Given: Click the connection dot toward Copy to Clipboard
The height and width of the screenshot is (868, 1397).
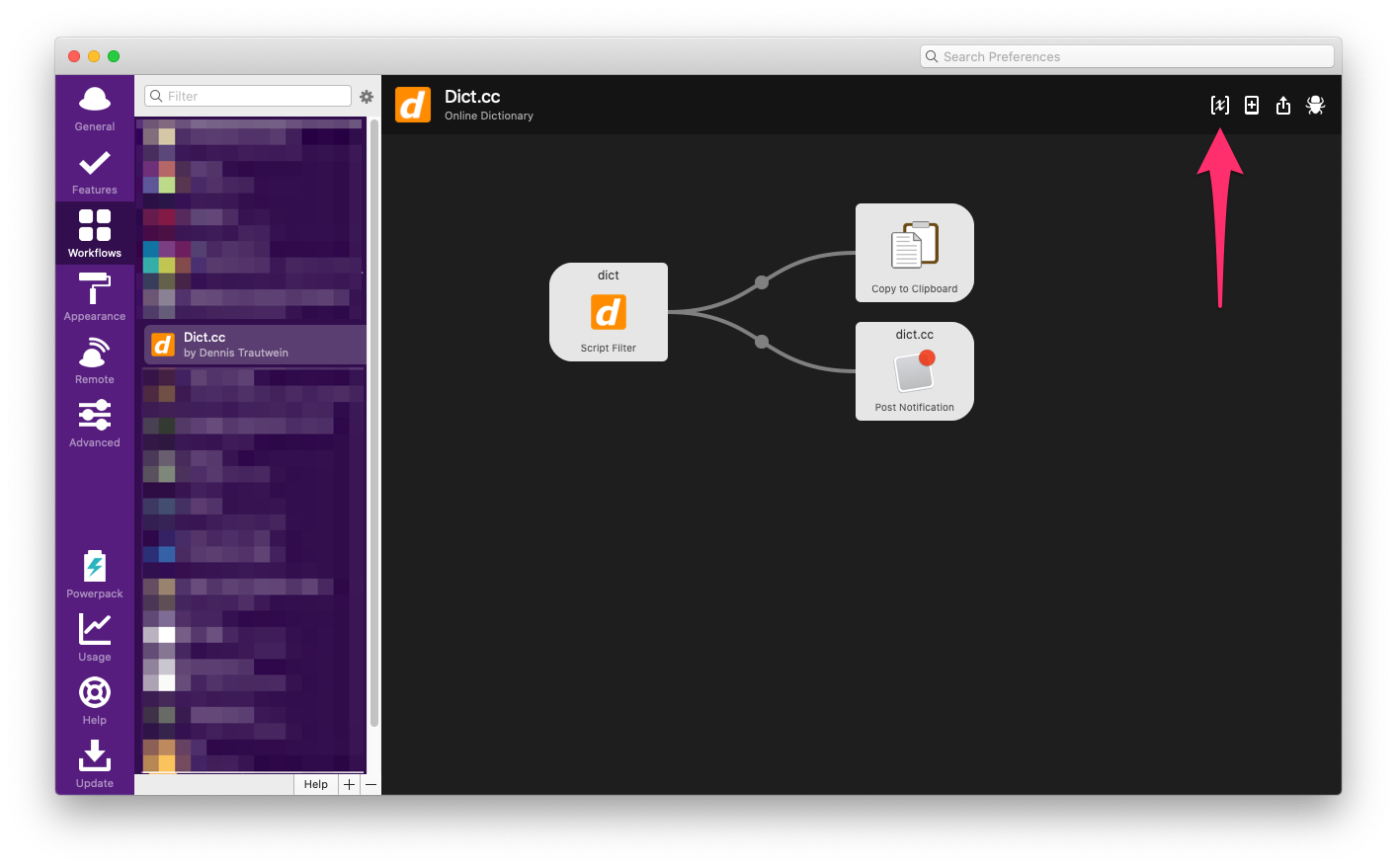Looking at the screenshot, I should coord(762,282).
